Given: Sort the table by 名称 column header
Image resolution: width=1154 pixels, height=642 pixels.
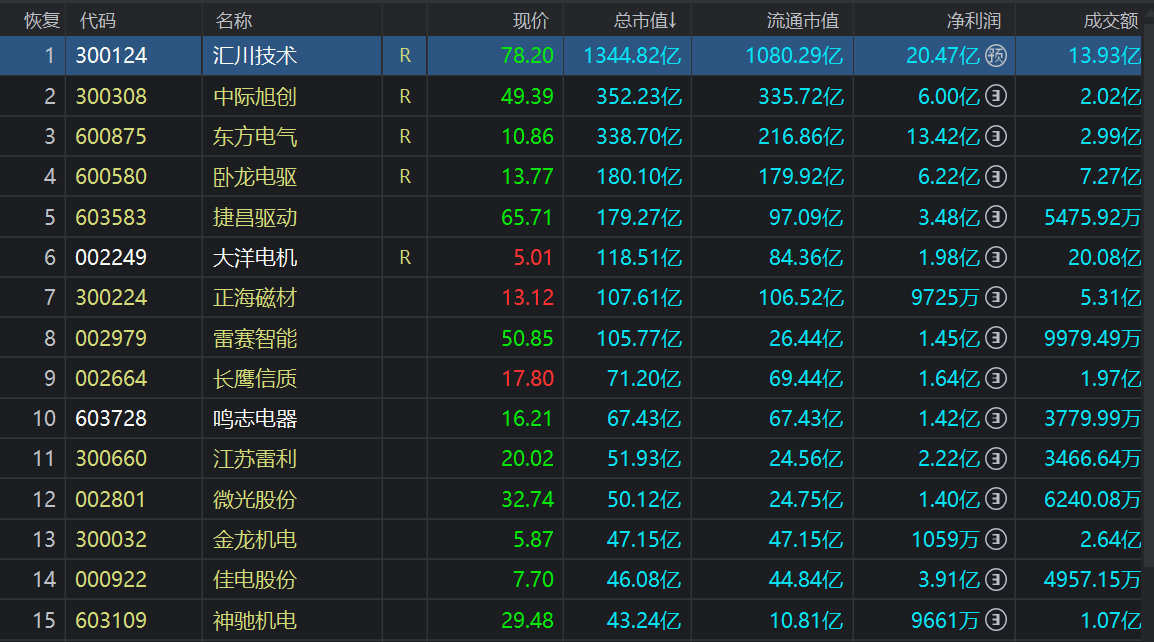Looking at the screenshot, I should 234,21.
